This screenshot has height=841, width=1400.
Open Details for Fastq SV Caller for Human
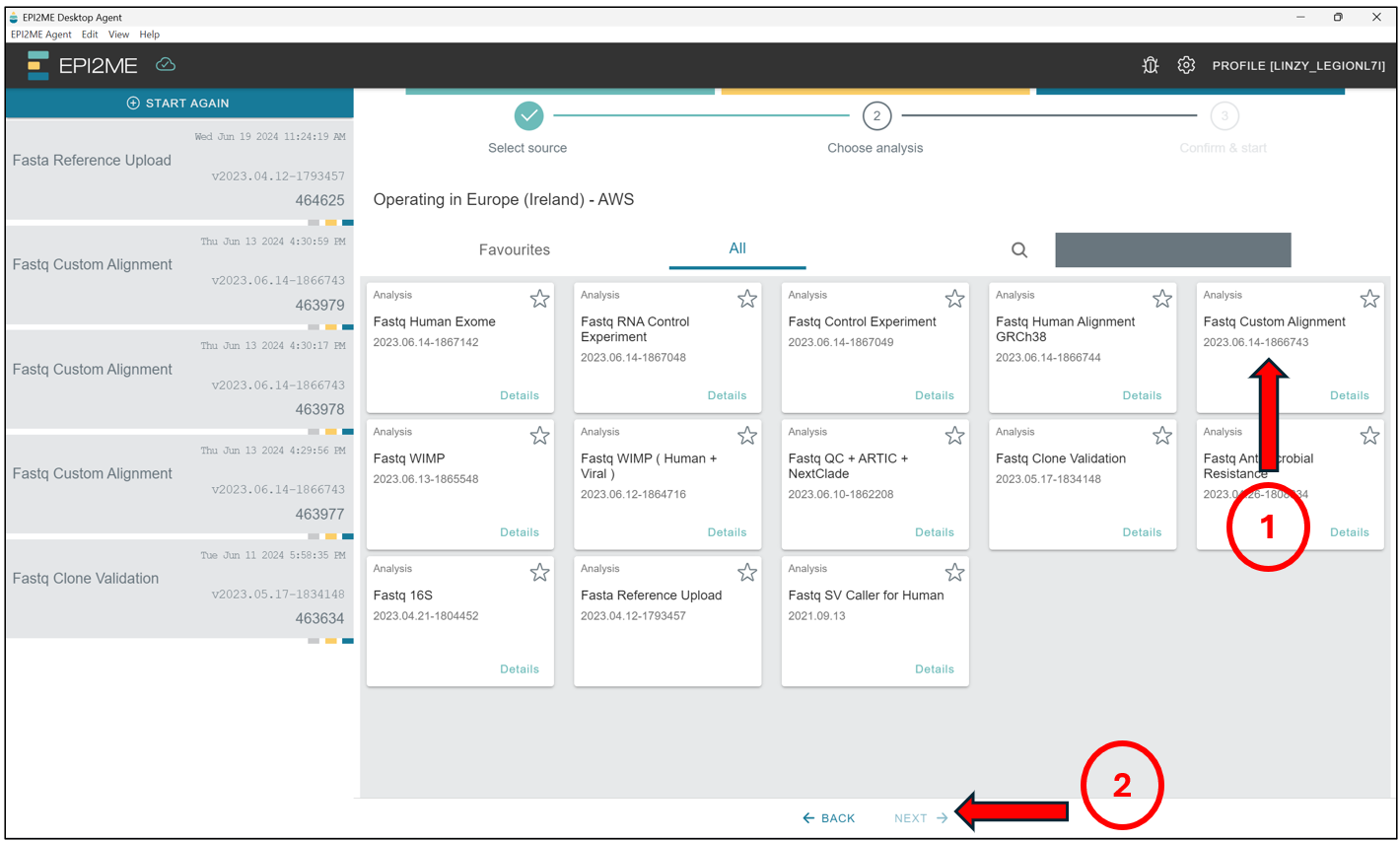(x=935, y=669)
